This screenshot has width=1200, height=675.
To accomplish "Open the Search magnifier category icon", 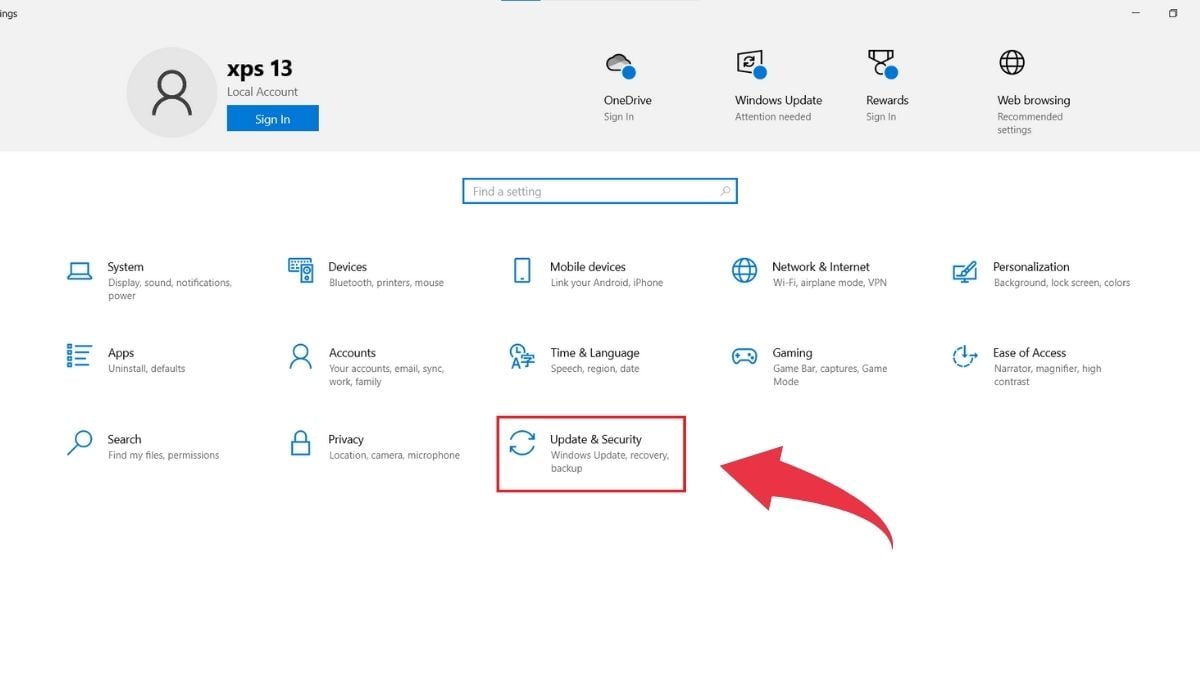I will point(79,443).
